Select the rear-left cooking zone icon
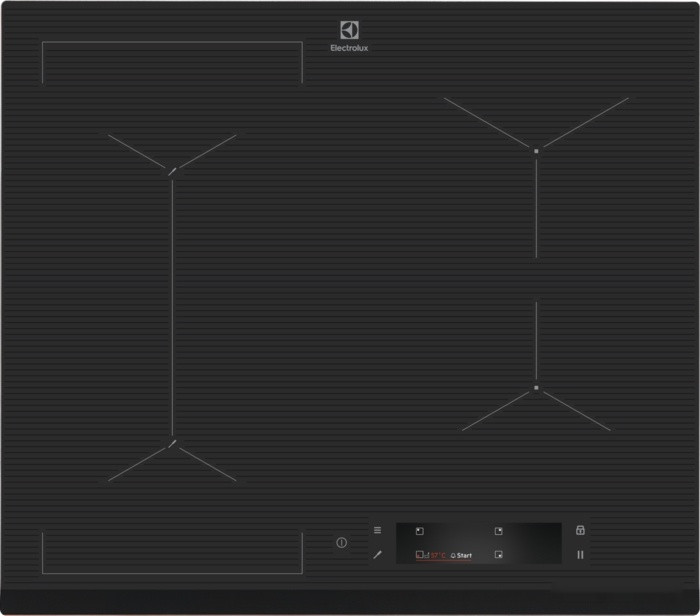Image resolution: width=700 pixels, height=616 pixels. (420, 532)
